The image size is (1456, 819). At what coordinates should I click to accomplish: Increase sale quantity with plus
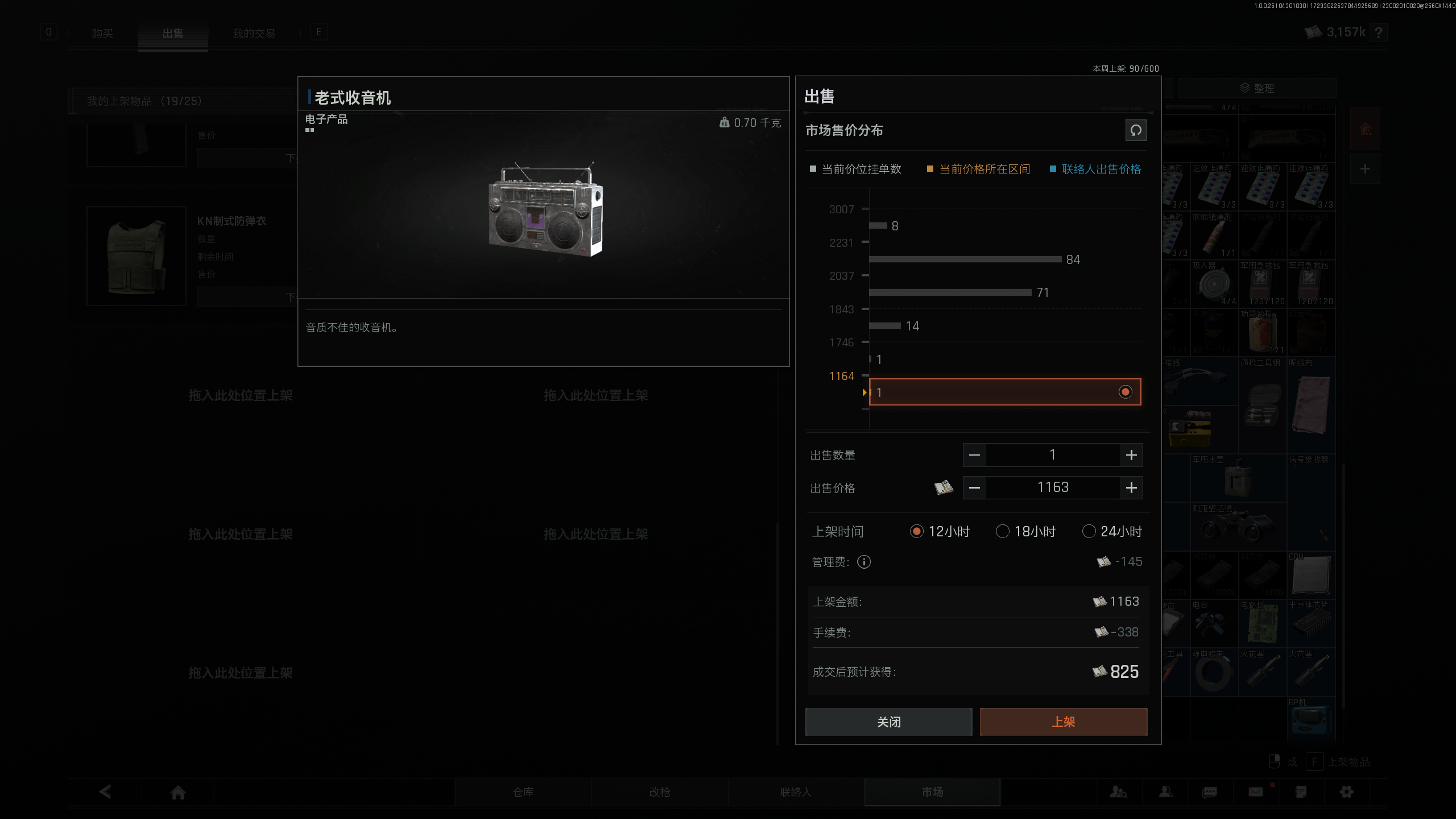[x=1131, y=455]
